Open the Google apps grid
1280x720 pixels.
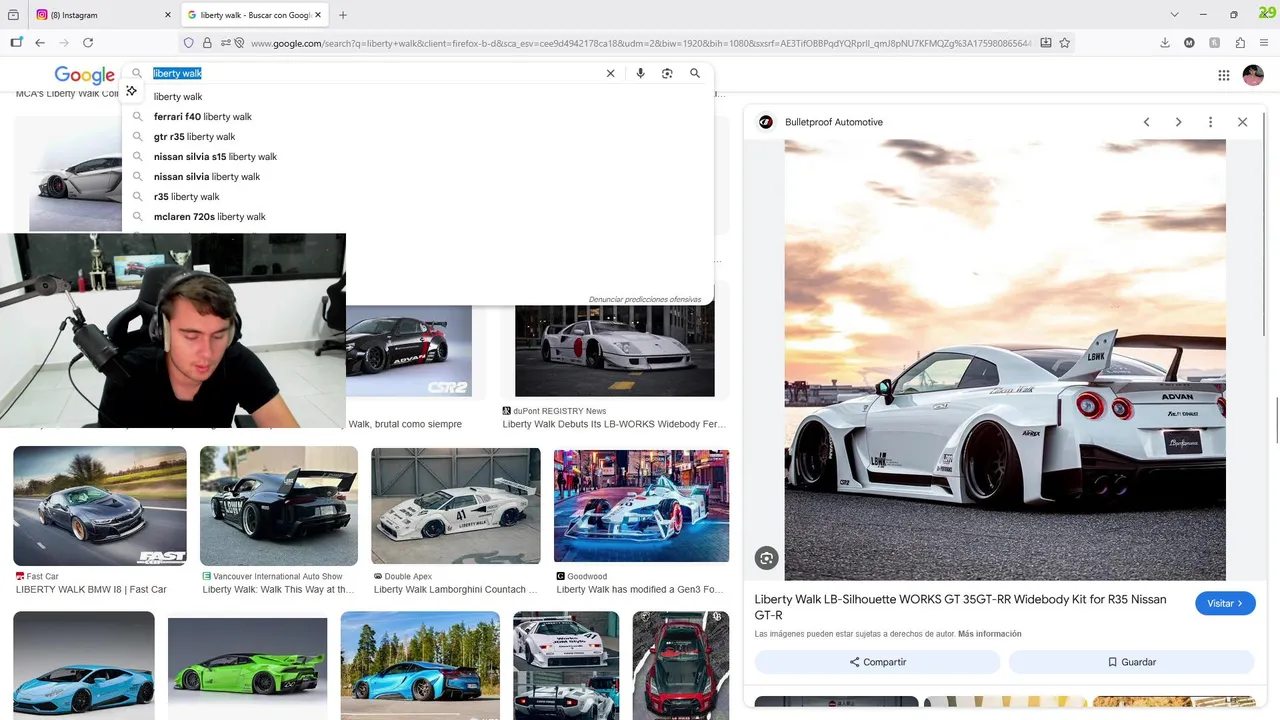(1223, 75)
